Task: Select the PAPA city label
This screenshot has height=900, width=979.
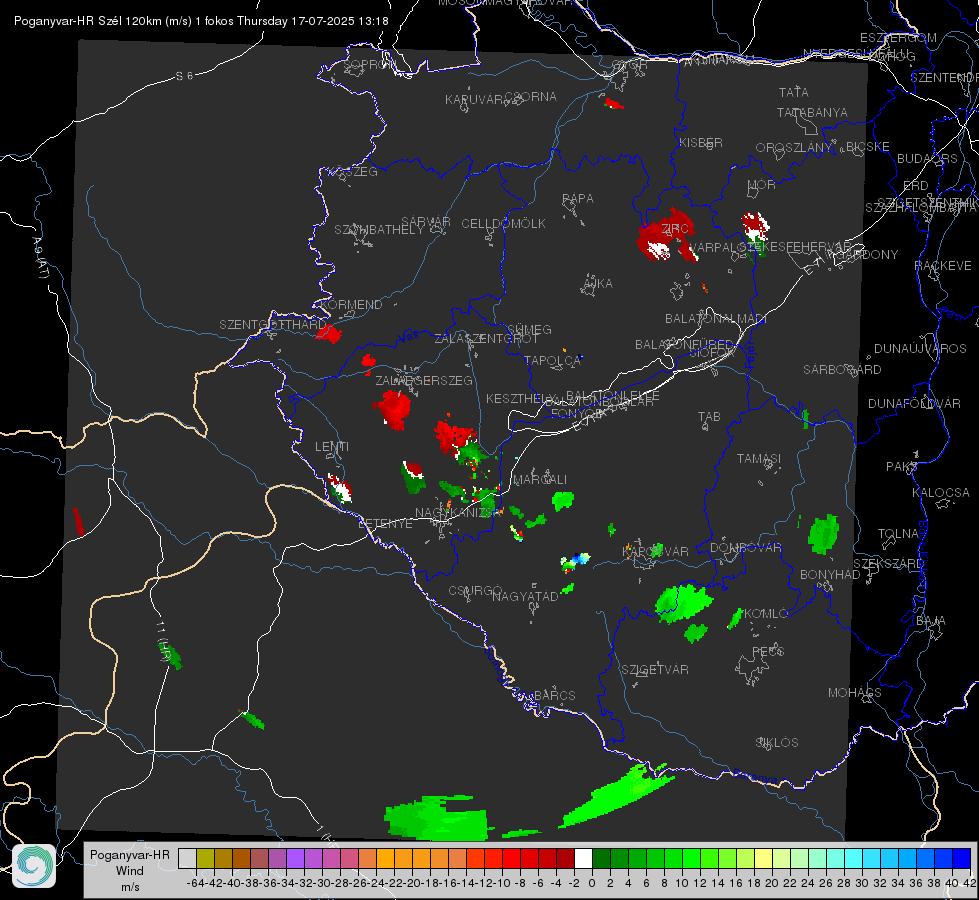Action: click(578, 199)
